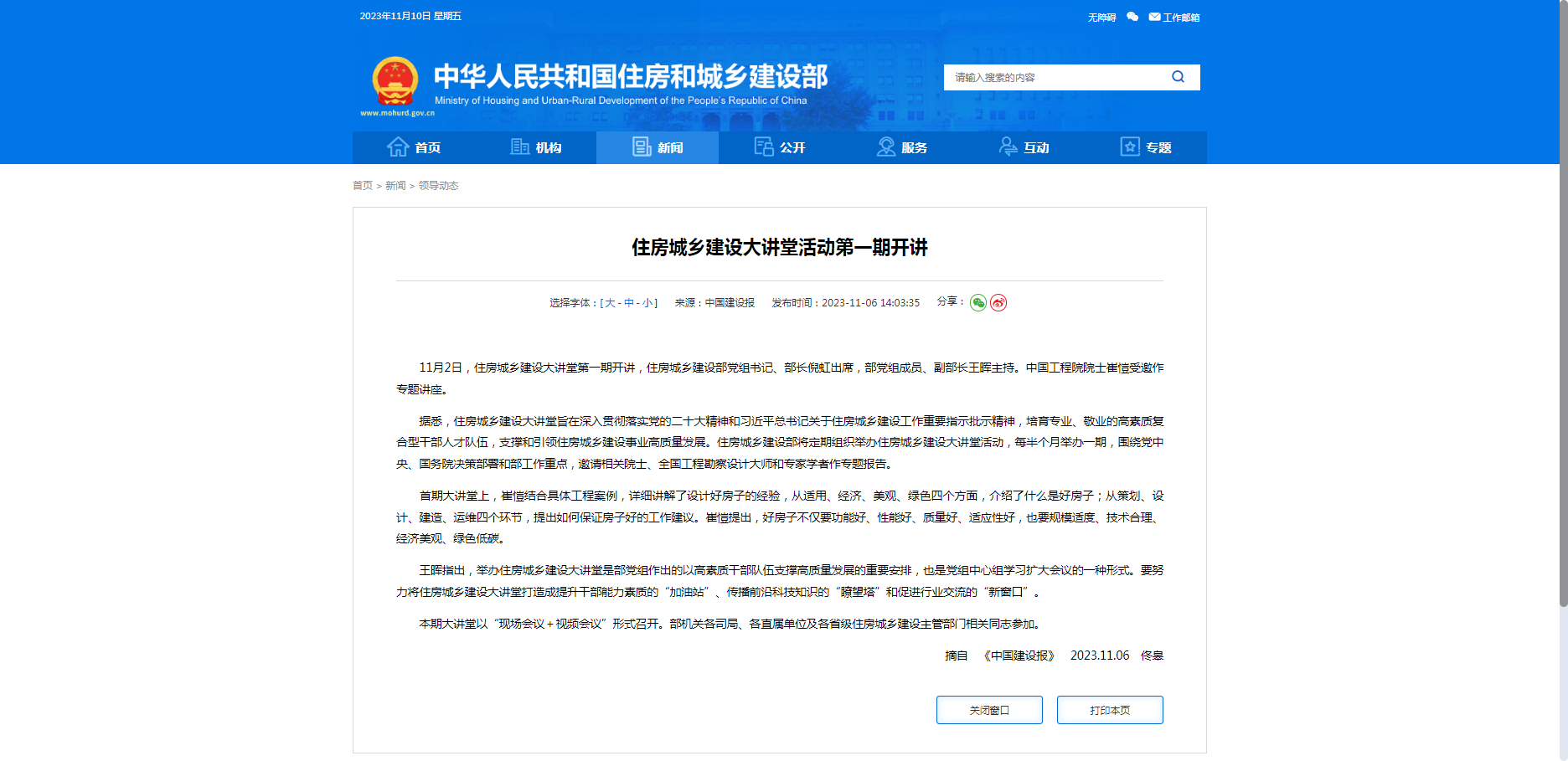Open the 新闻 navigation tab
This screenshot has height=761, width=1568.
(x=658, y=147)
